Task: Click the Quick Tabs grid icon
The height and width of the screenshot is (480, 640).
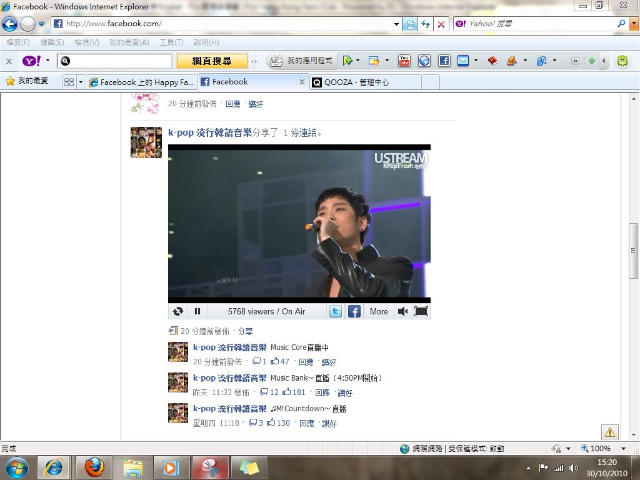Action: click(x=69, y=82)
